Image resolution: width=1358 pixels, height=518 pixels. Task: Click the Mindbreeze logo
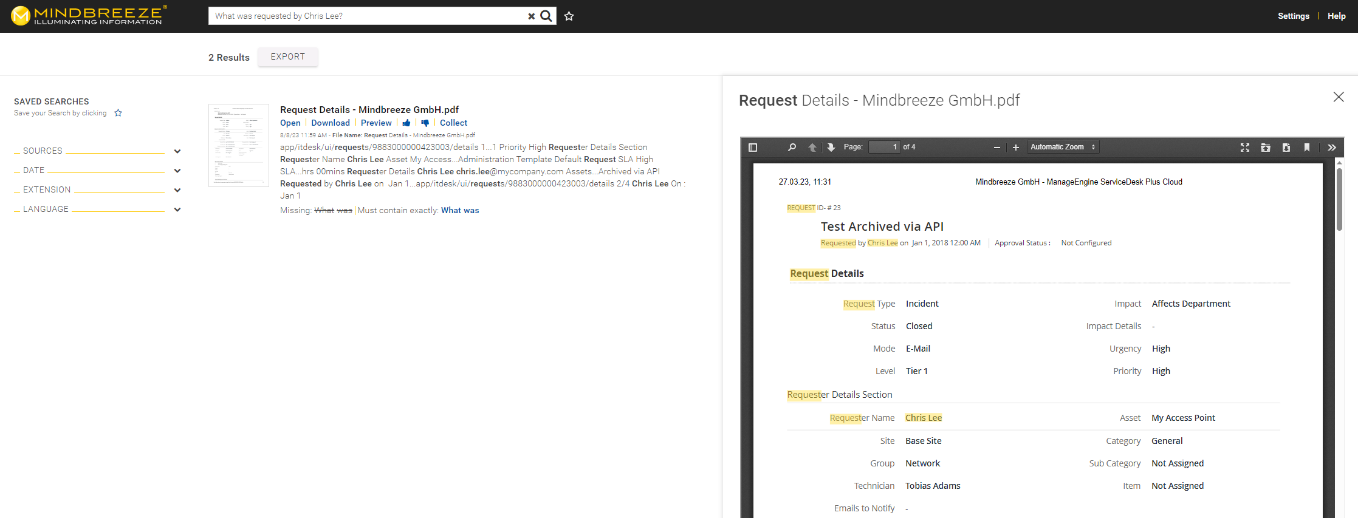(88, 16)
